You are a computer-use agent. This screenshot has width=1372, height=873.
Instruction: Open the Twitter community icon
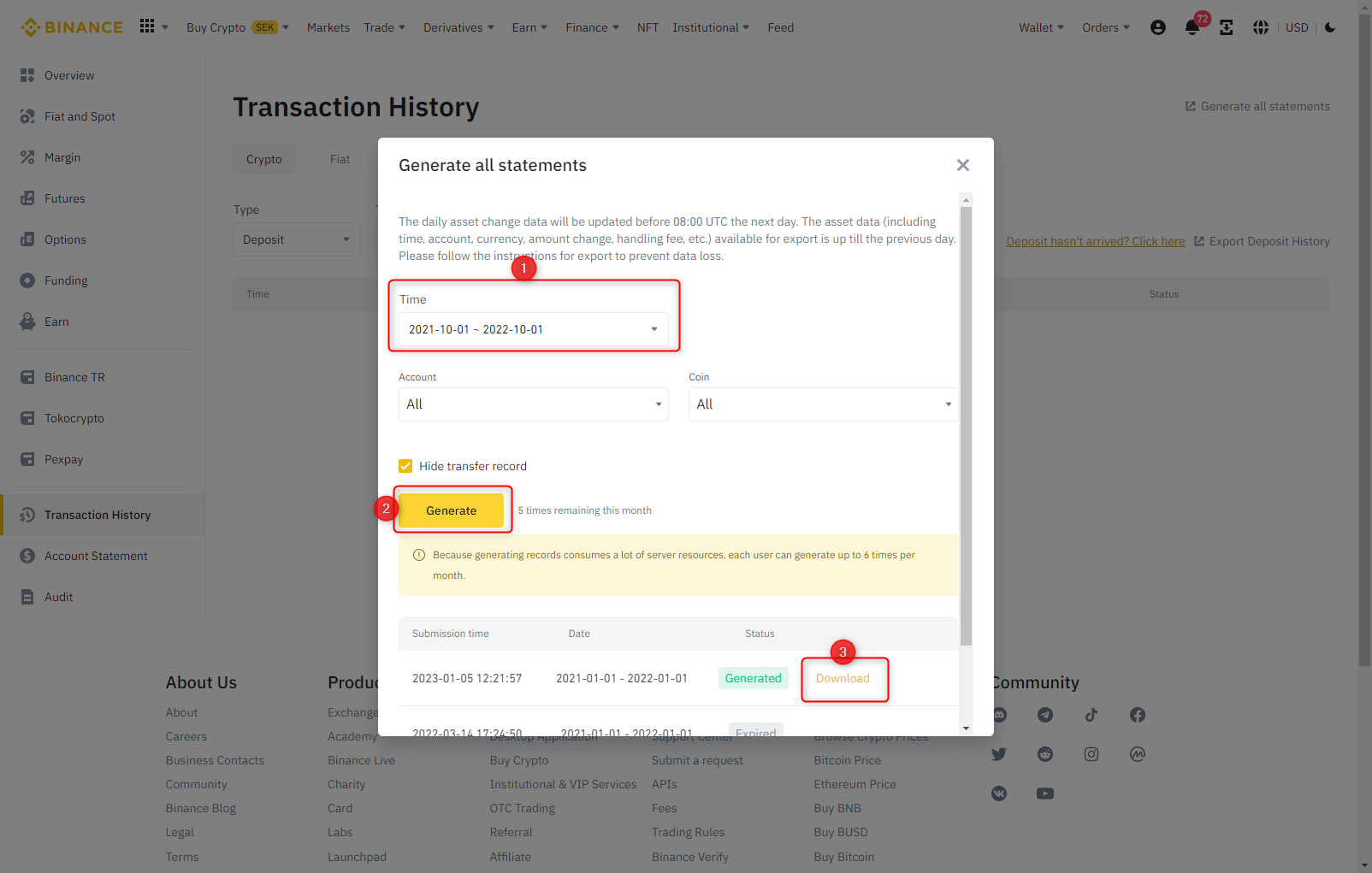click(x=999, y=754)
